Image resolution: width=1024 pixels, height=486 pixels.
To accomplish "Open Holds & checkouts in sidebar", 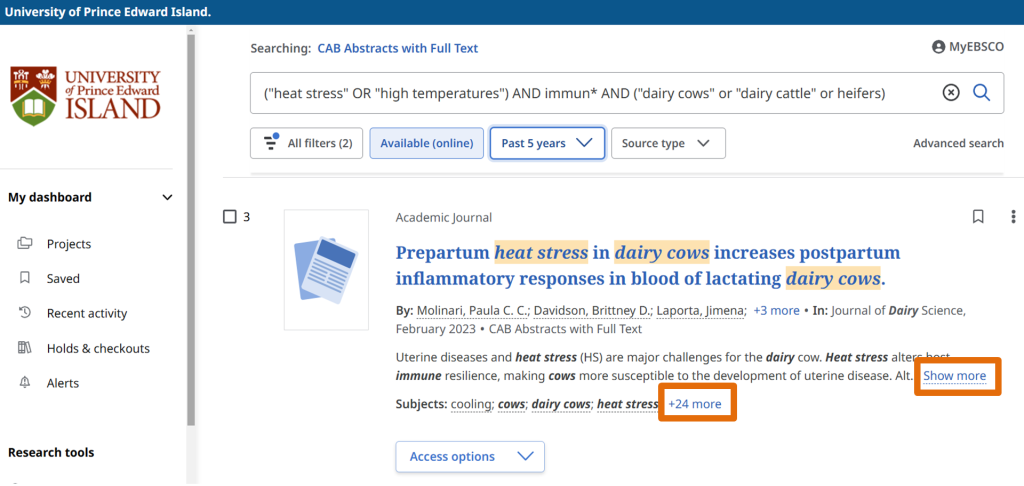I will pyautogui.click(x=97, y=348).
